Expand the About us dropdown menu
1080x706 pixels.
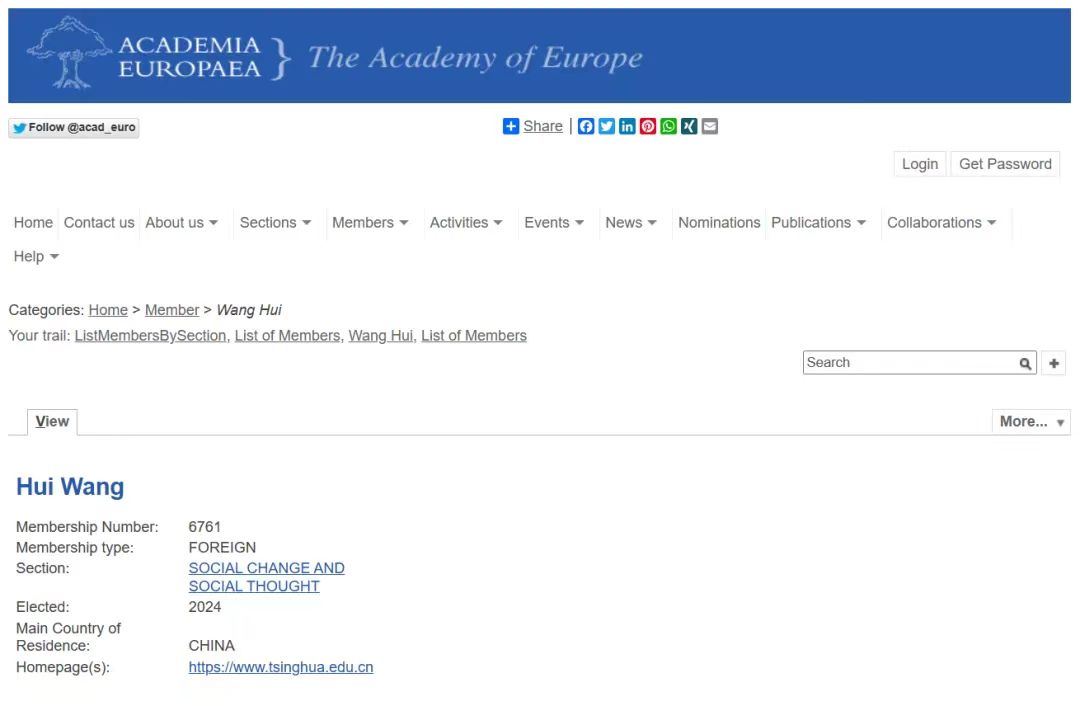coord(181,223)
